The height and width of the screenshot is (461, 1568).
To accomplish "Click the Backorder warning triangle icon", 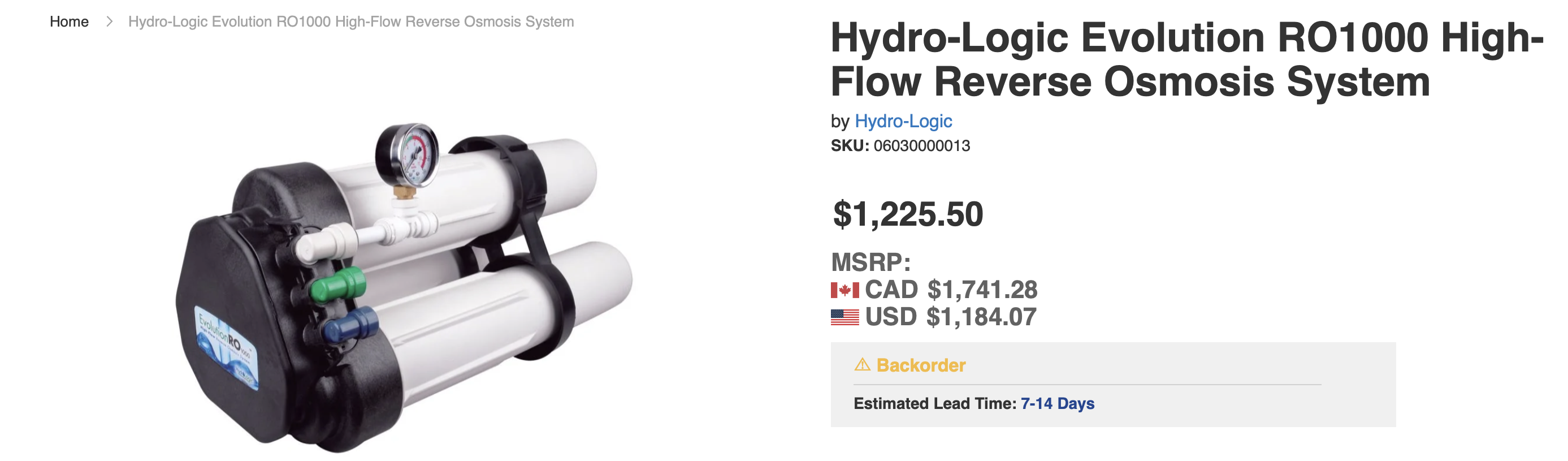I will (862, 365).
